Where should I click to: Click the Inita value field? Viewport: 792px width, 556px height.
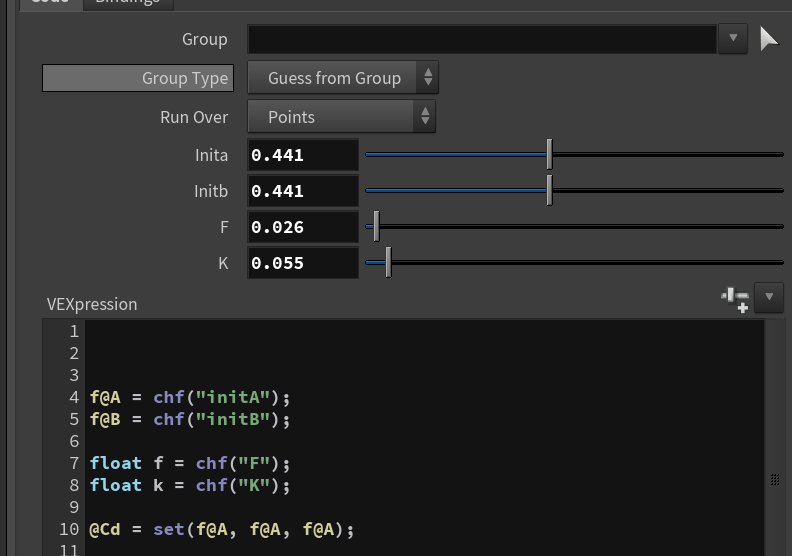303,155
